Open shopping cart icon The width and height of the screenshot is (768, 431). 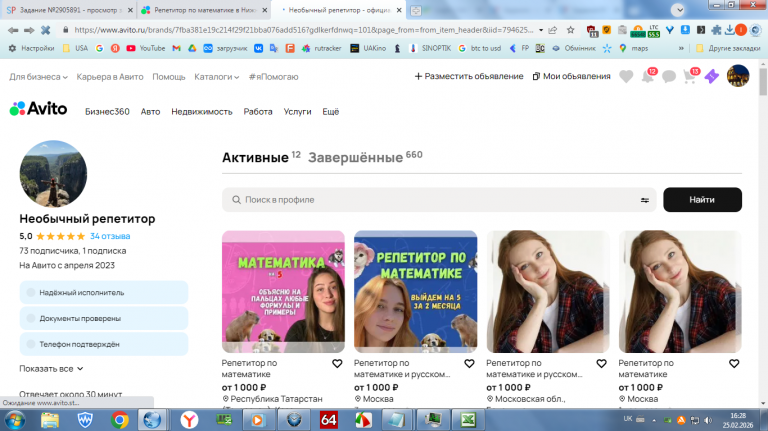pos(689,77)
